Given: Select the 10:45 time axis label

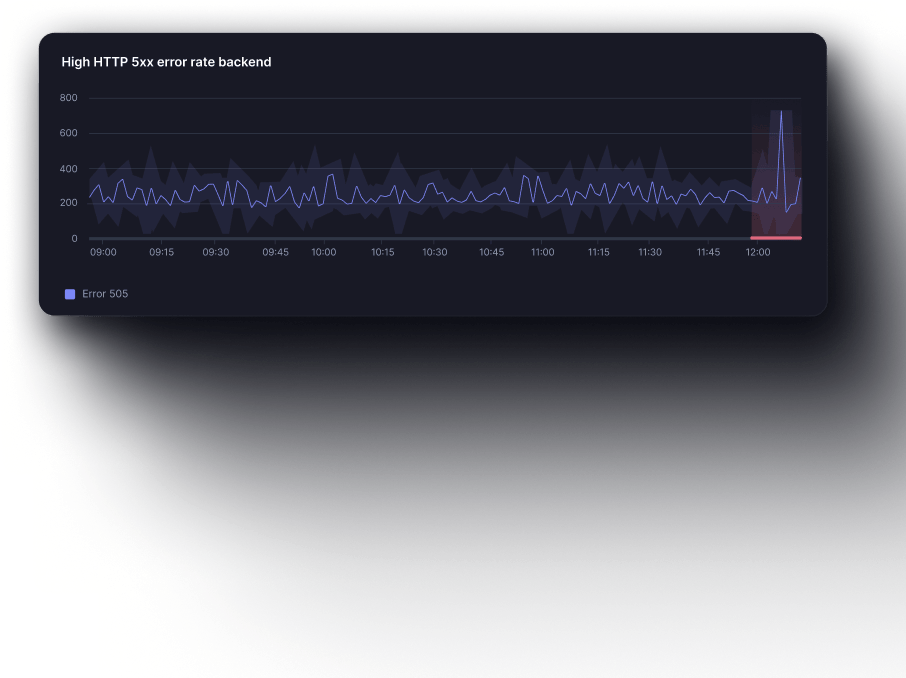Looking at the screenshot, I should (x=491, y=253).
